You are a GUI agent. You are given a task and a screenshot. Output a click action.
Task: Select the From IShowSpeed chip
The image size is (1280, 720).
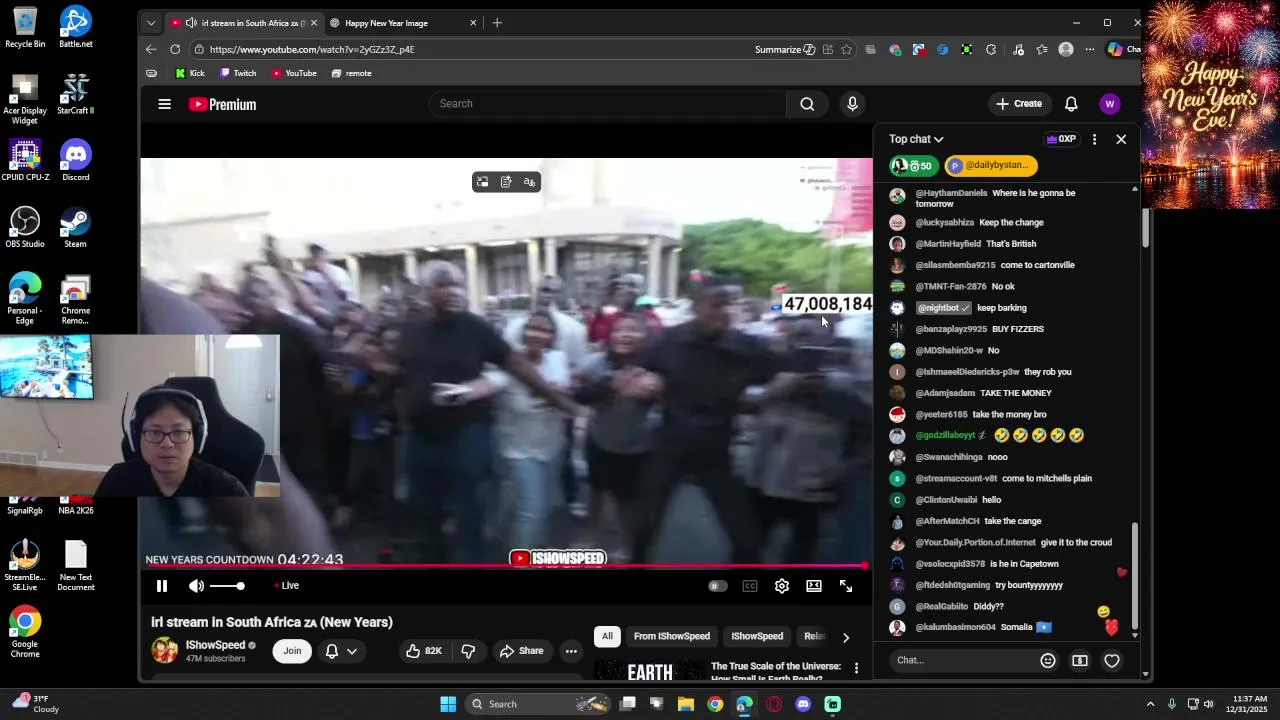coord(672,636)
